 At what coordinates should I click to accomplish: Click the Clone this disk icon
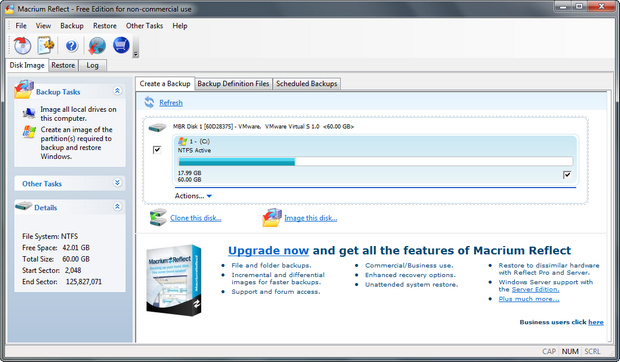click(158, 217)
